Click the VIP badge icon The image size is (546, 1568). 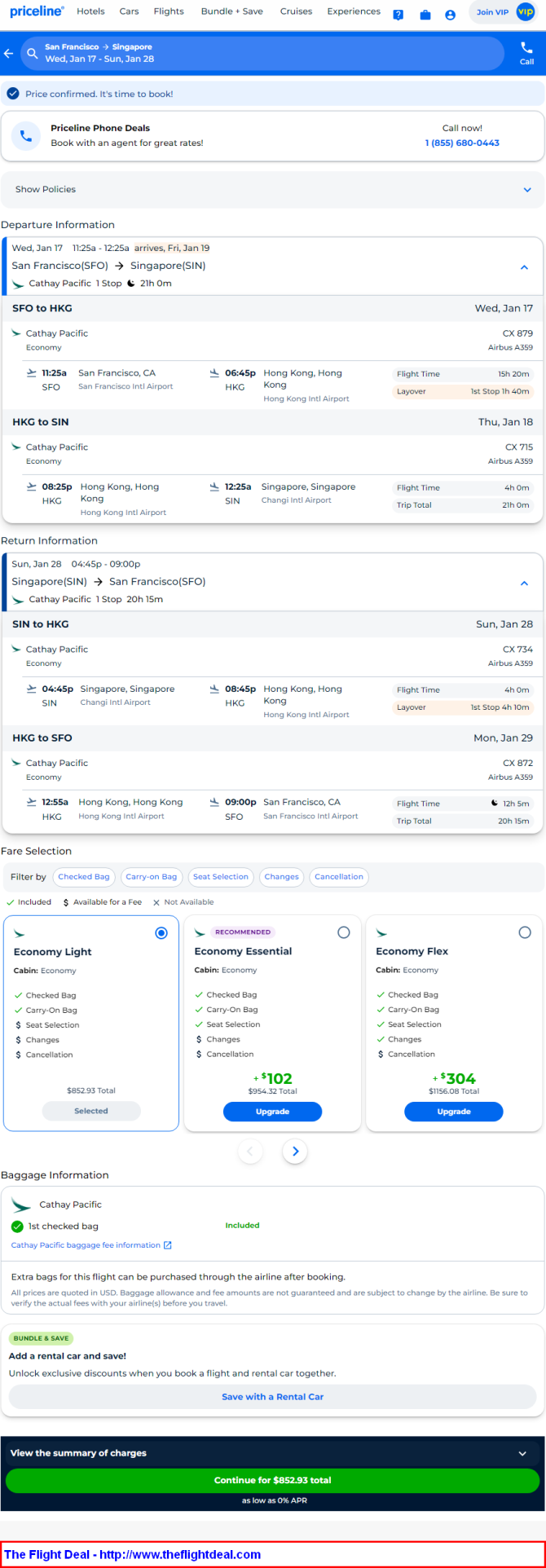click(525, 12)
